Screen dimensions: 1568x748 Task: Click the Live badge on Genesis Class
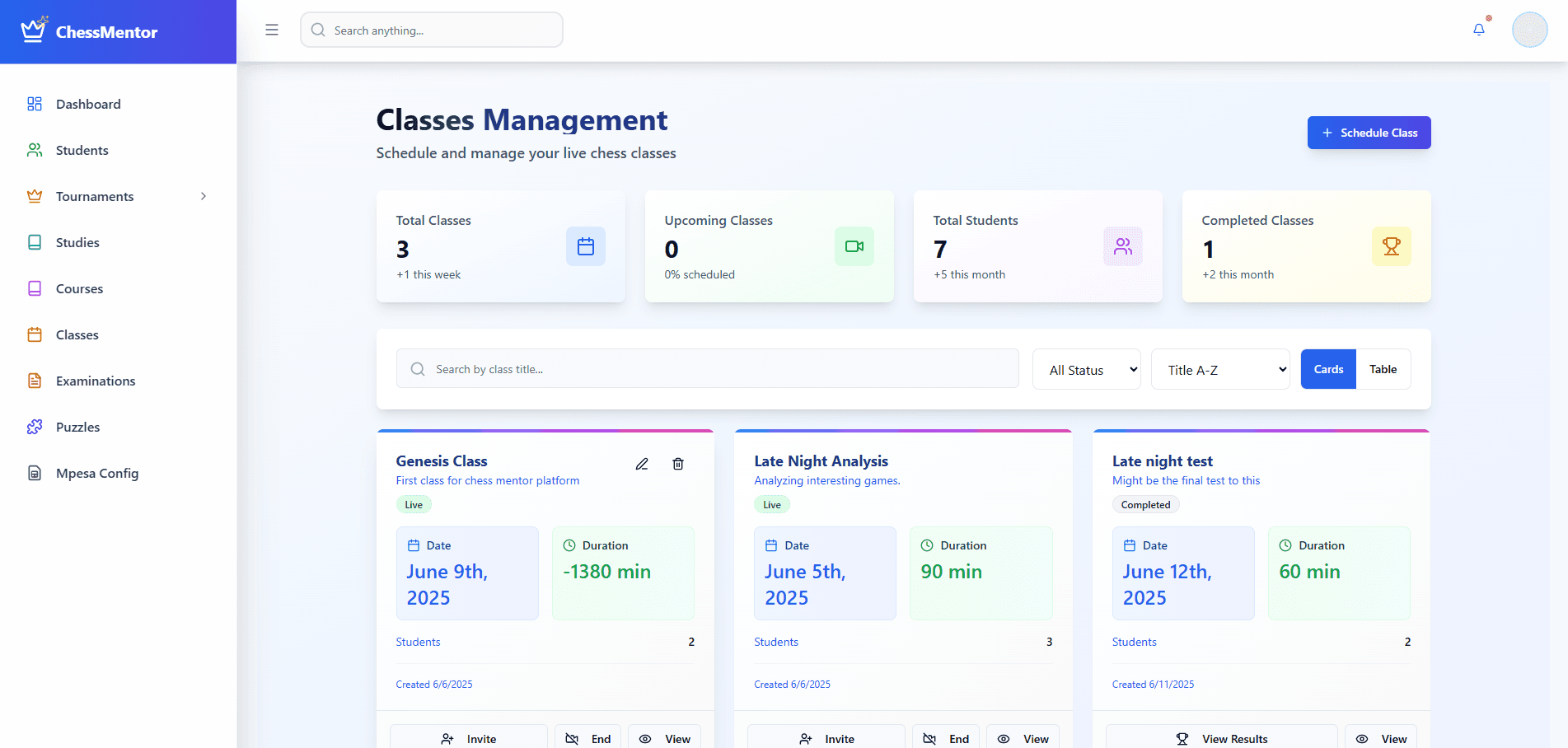pyautogui.click(x=414, y=505)
